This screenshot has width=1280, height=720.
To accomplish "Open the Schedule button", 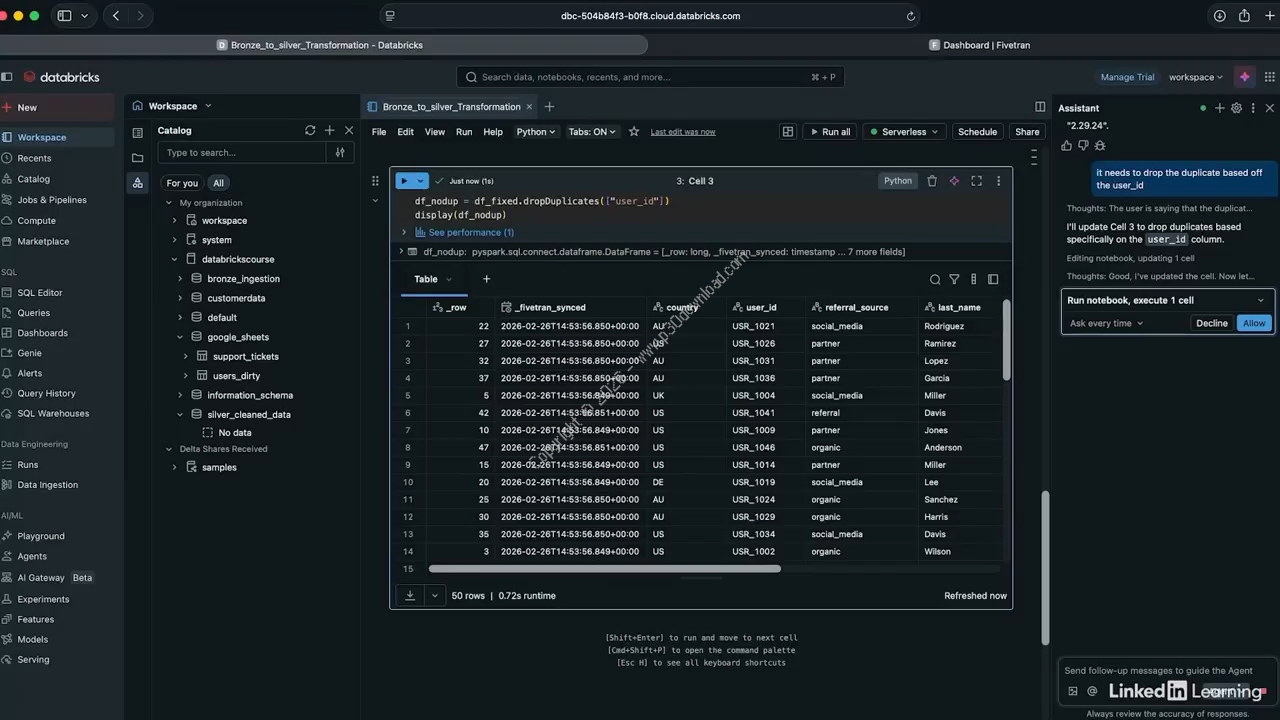I will coord(977,132).
